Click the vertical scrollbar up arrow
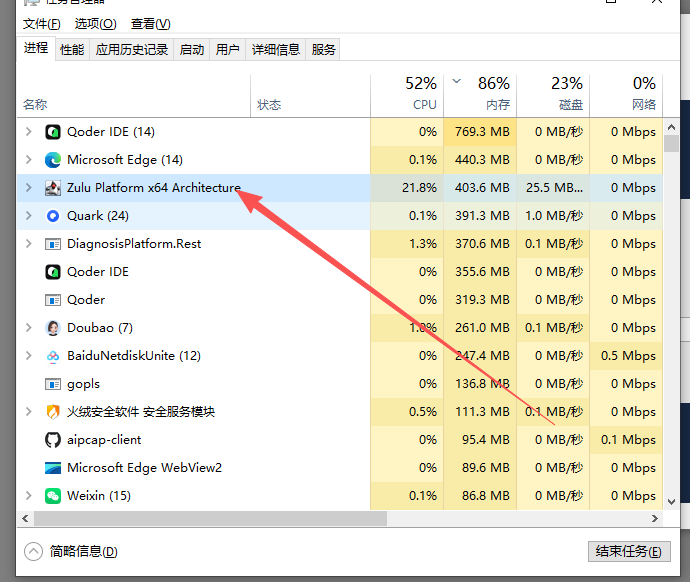 (x=671, y=127)
